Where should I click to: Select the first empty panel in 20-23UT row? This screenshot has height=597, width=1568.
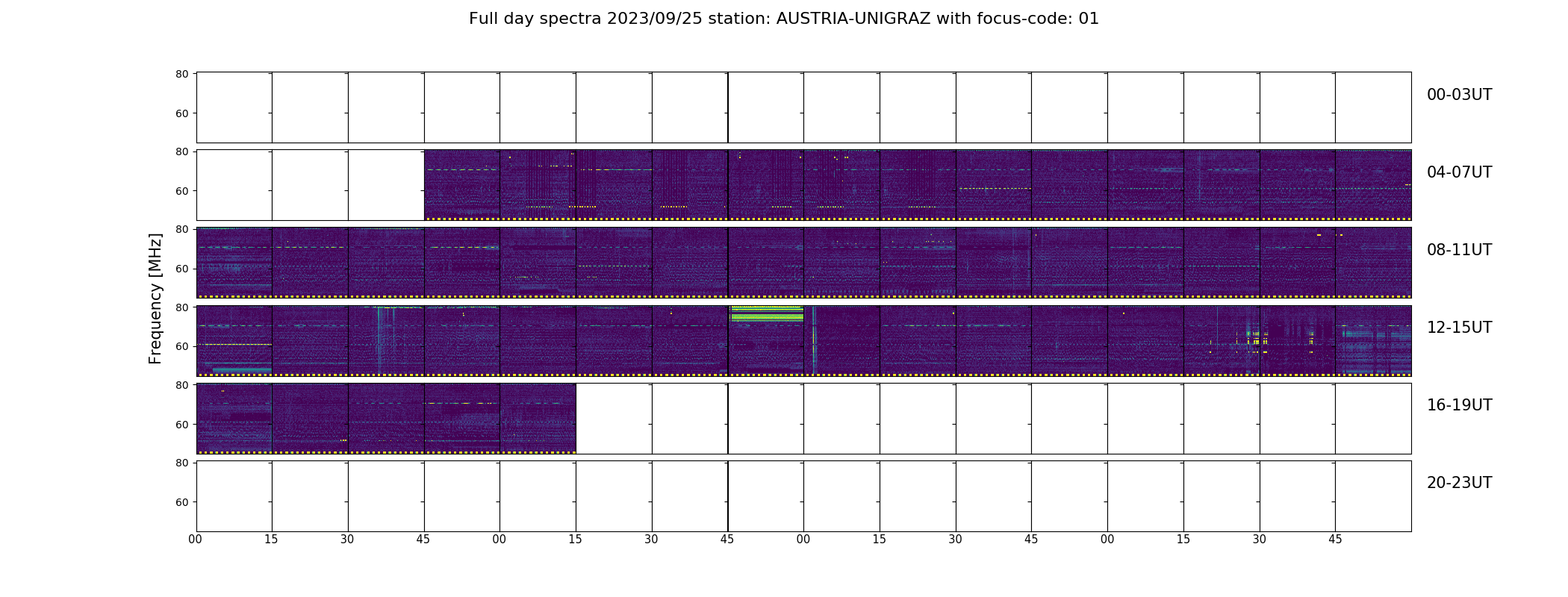[x=234, y=496]
